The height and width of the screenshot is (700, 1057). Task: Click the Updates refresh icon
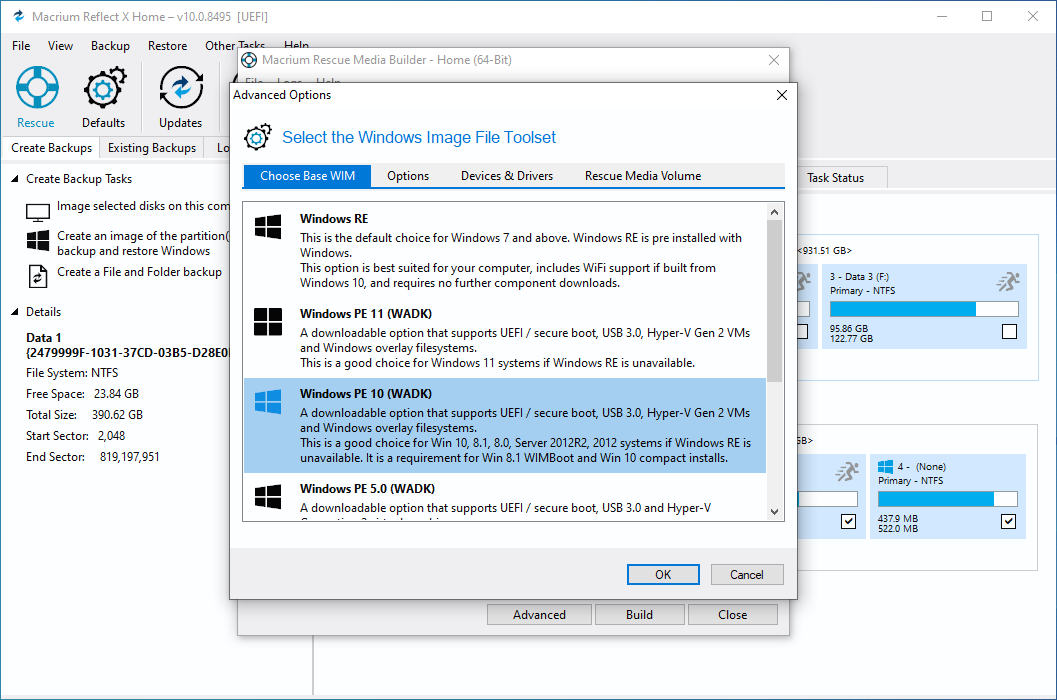pos(181,88)
